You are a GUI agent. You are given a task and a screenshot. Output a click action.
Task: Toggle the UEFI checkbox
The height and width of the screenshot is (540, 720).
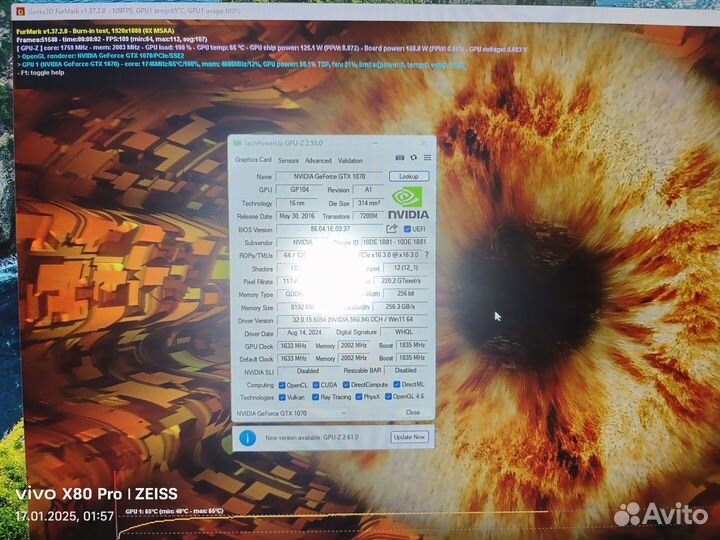point(407,229)
